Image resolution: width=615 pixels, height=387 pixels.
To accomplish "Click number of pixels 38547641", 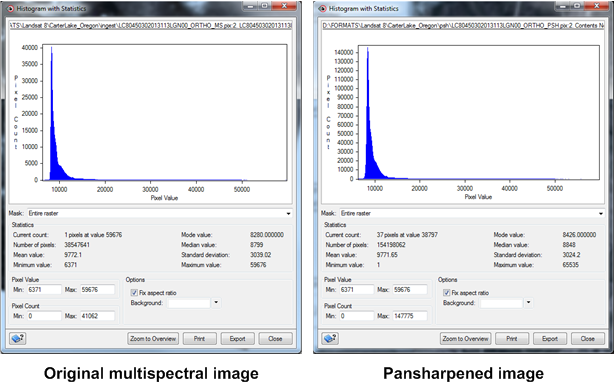I will click(77, 245).
